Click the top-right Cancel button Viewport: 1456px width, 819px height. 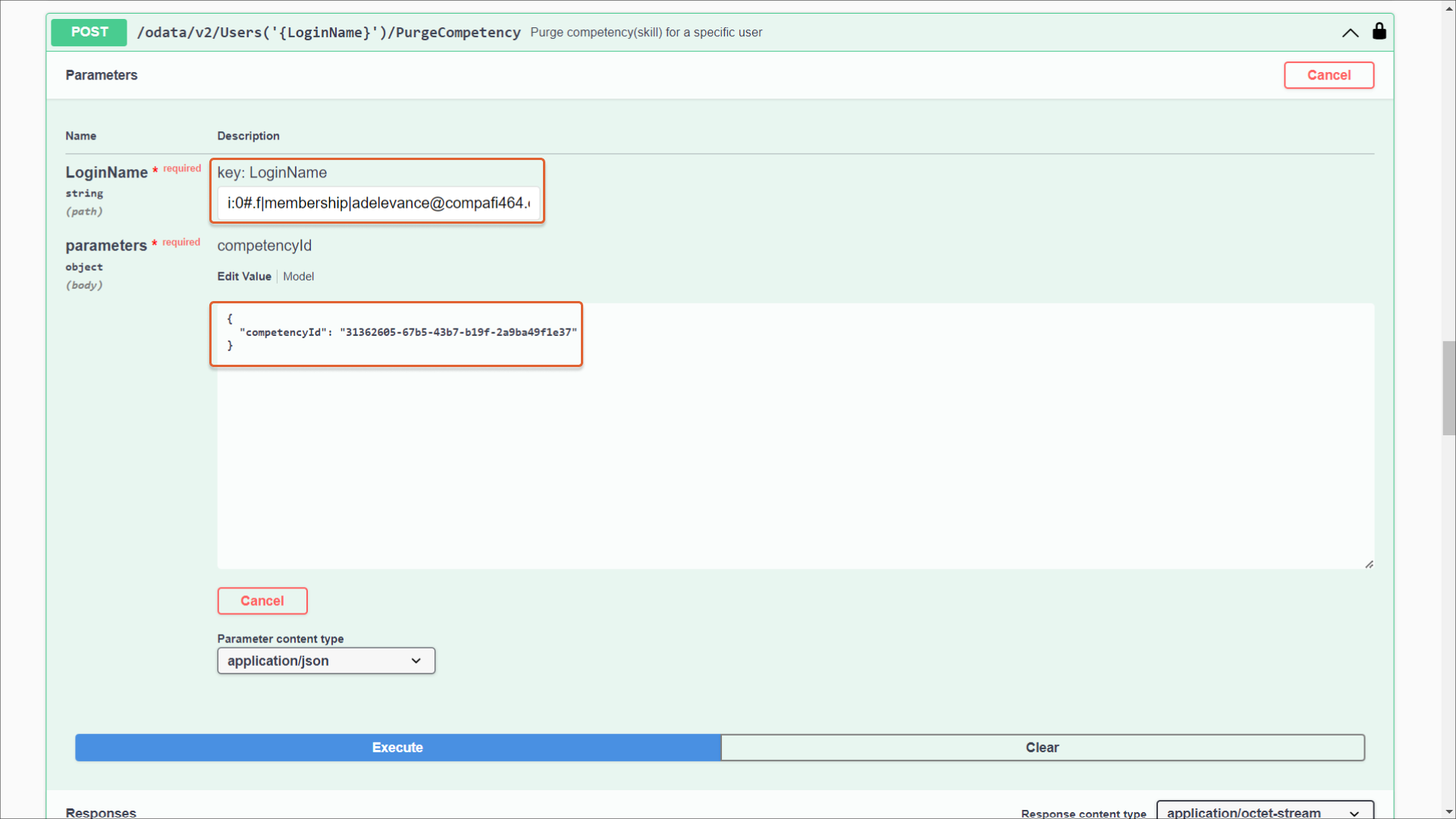pos(1328,75)
